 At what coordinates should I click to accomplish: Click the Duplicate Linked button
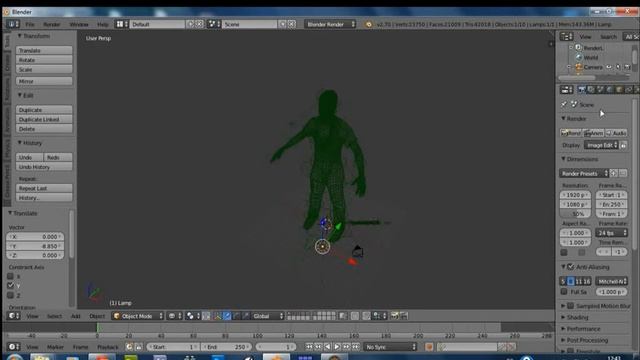[x=44, y=119]
